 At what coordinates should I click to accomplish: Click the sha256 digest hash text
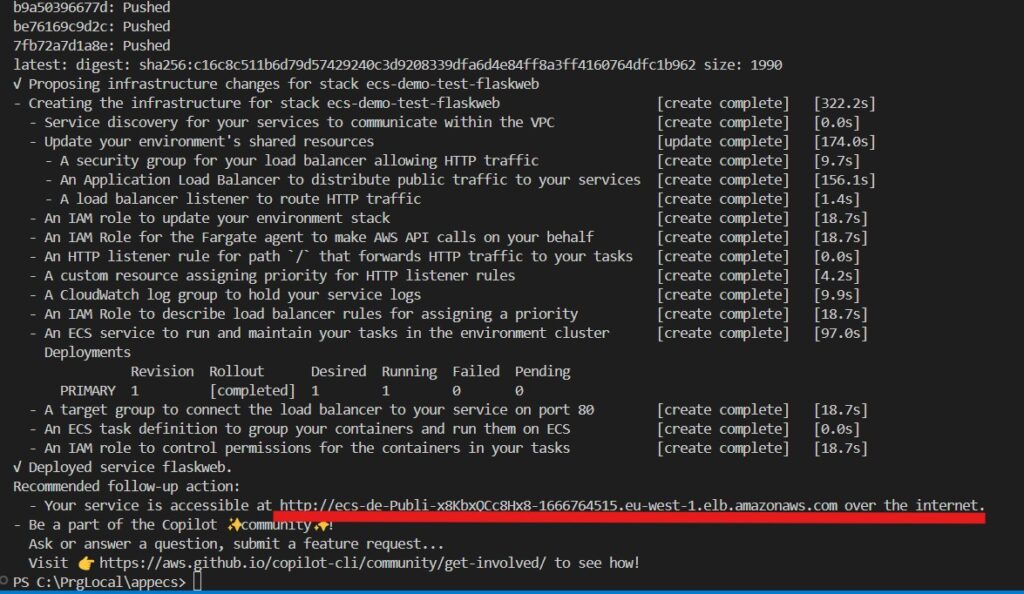click(x=417, y=65)
